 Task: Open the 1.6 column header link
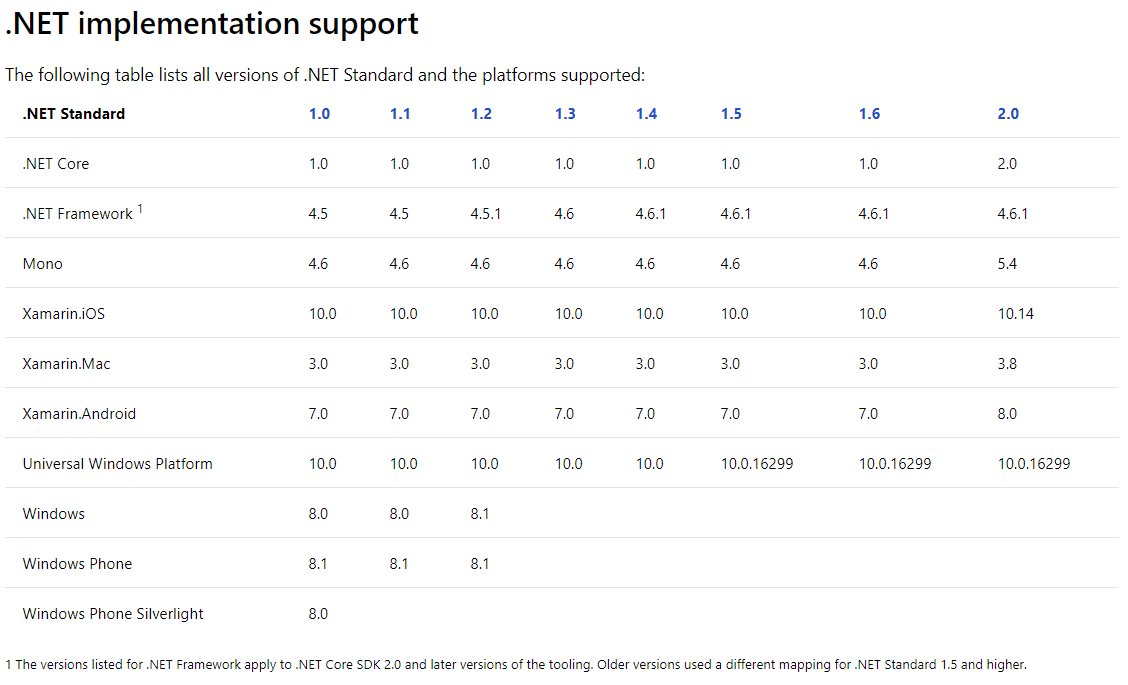point(869,114)
